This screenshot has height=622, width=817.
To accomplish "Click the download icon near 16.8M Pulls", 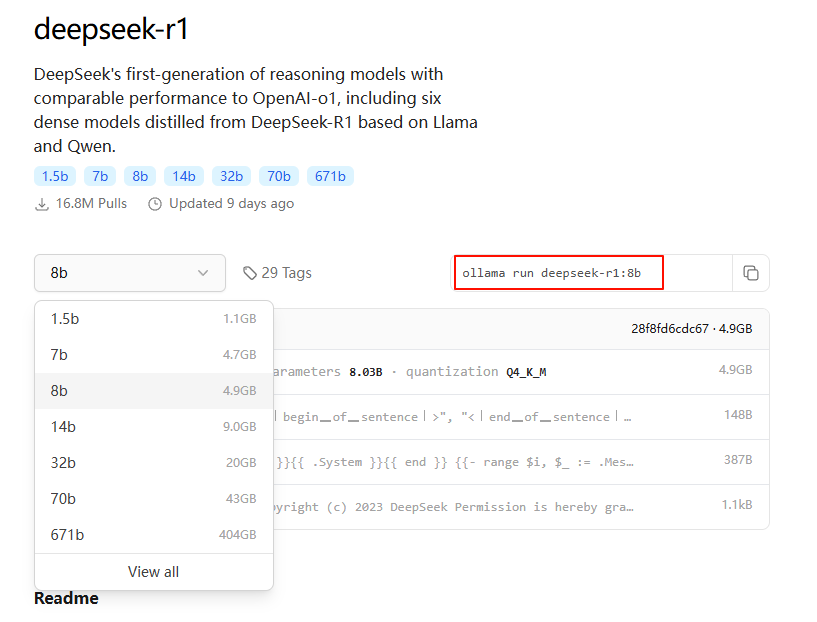I will point(42,204).
